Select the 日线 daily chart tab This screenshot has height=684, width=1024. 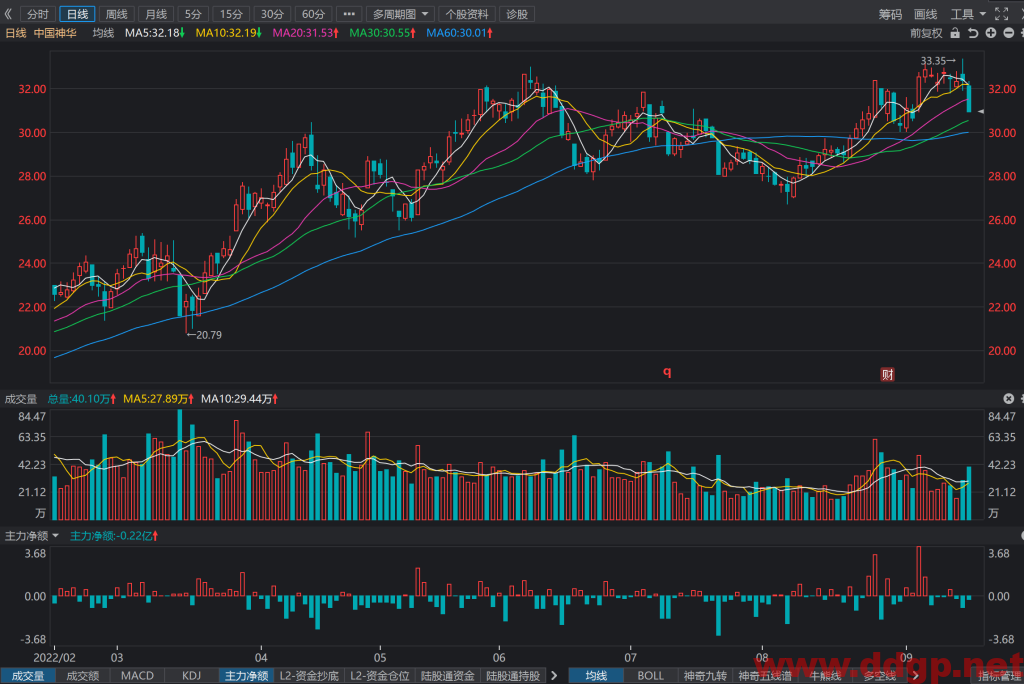click(x=77, y=14)
